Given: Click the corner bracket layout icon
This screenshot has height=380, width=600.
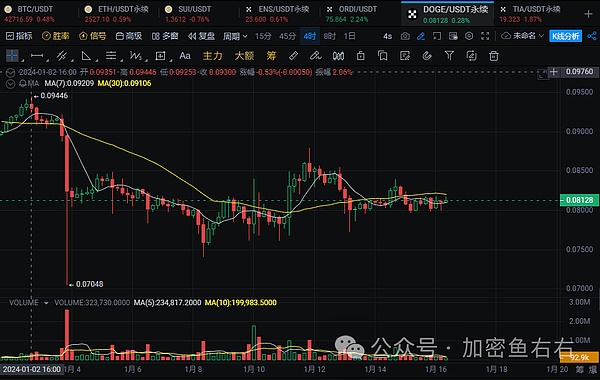Looking at the screenshot, I should [x=437, y=36].
